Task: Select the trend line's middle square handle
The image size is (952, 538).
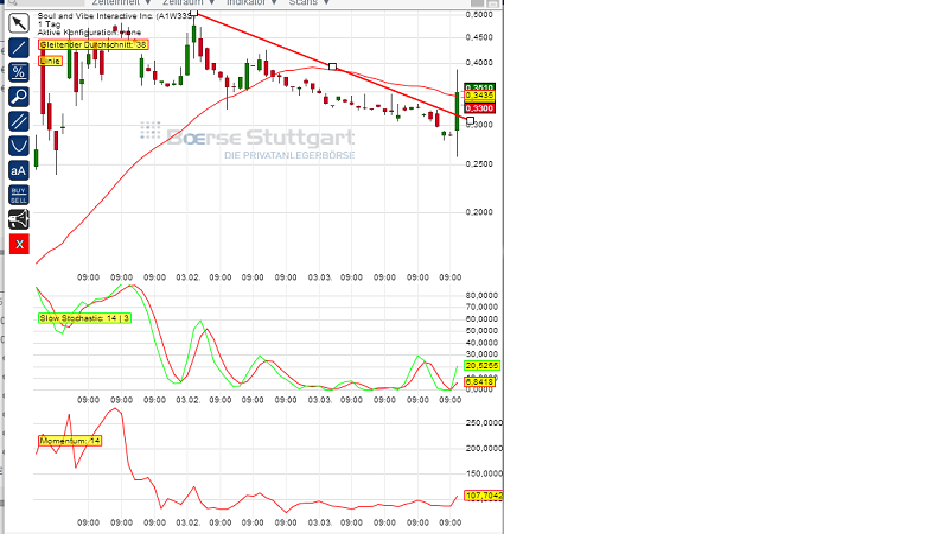Action: click(333, 67)
